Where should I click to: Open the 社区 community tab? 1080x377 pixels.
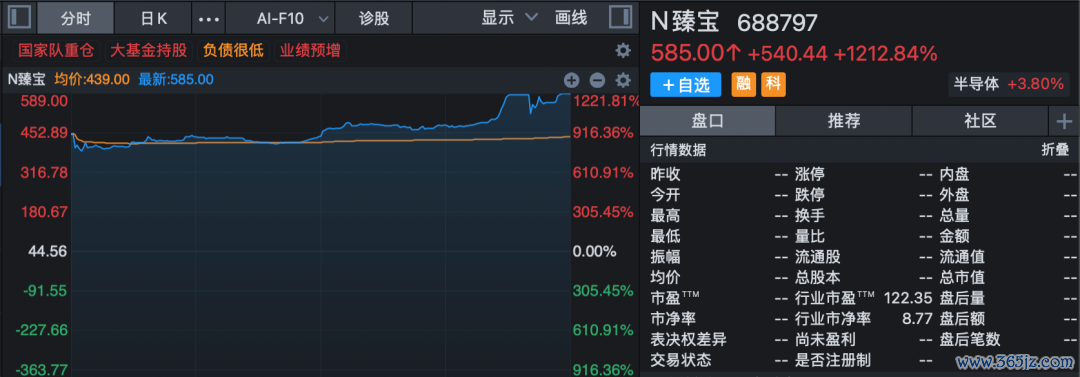980,122
